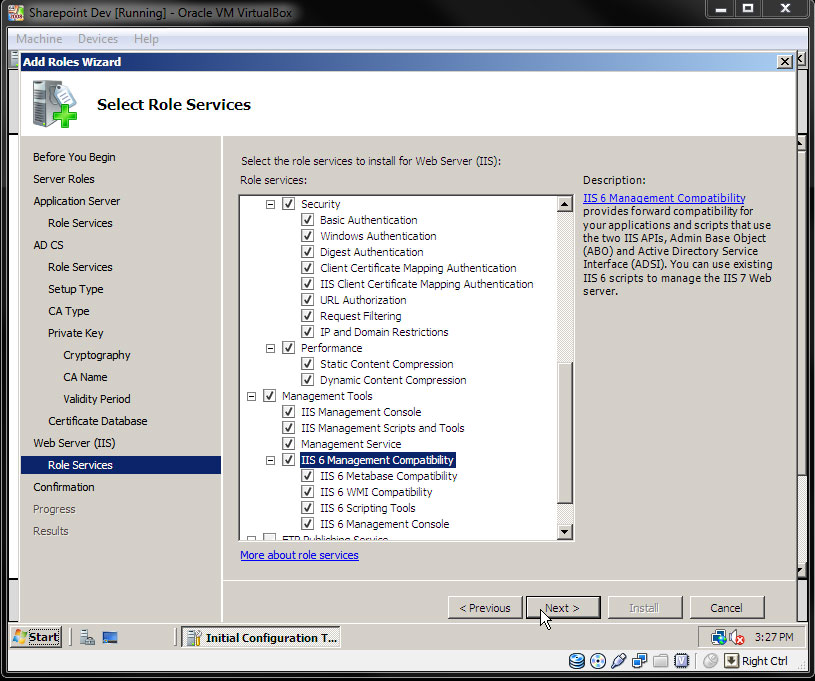
Task: Uncheck IIS Management Console
Action: [x=288, y=412]
